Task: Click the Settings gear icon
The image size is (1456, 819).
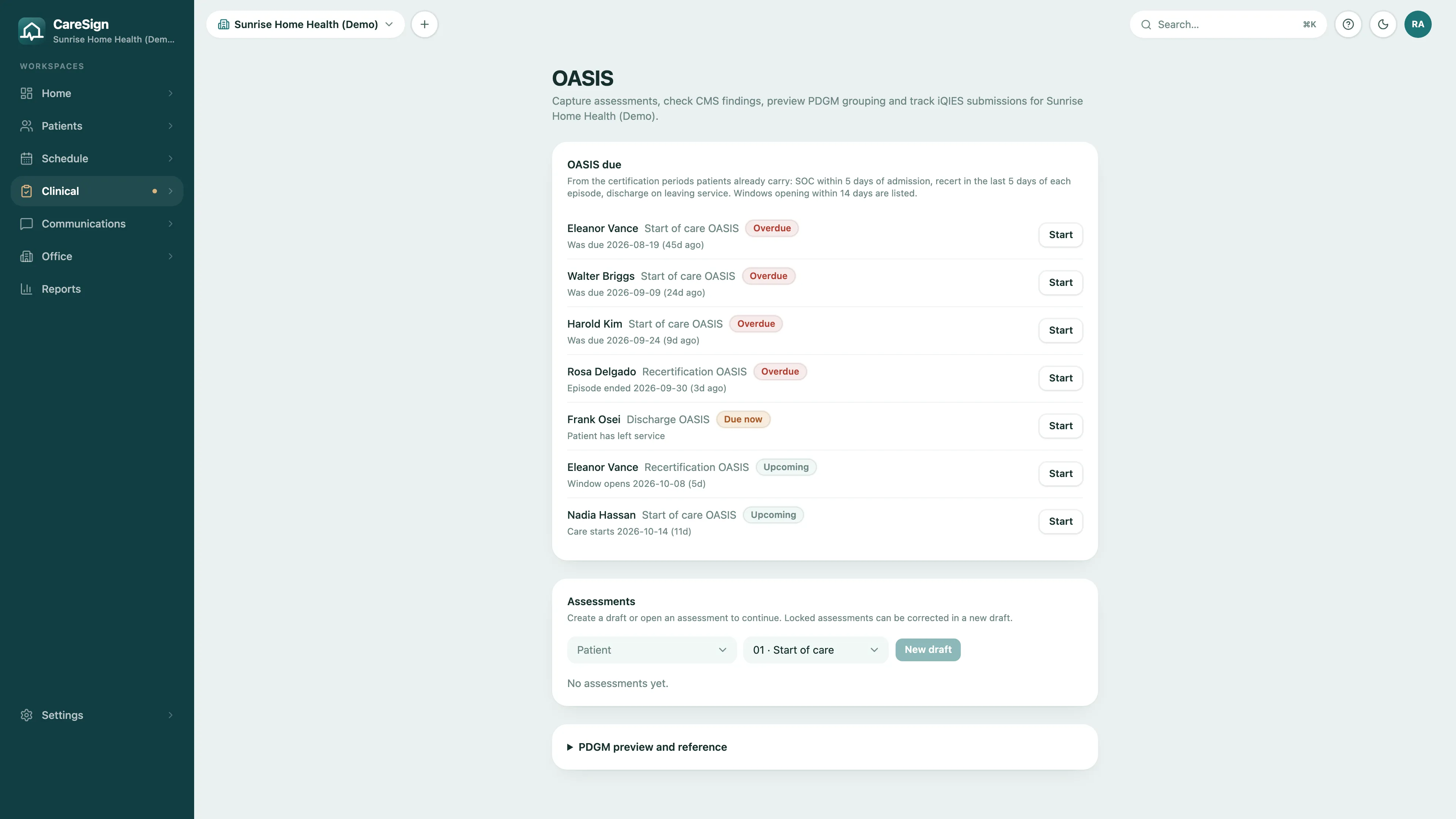Action: (27, 715)
